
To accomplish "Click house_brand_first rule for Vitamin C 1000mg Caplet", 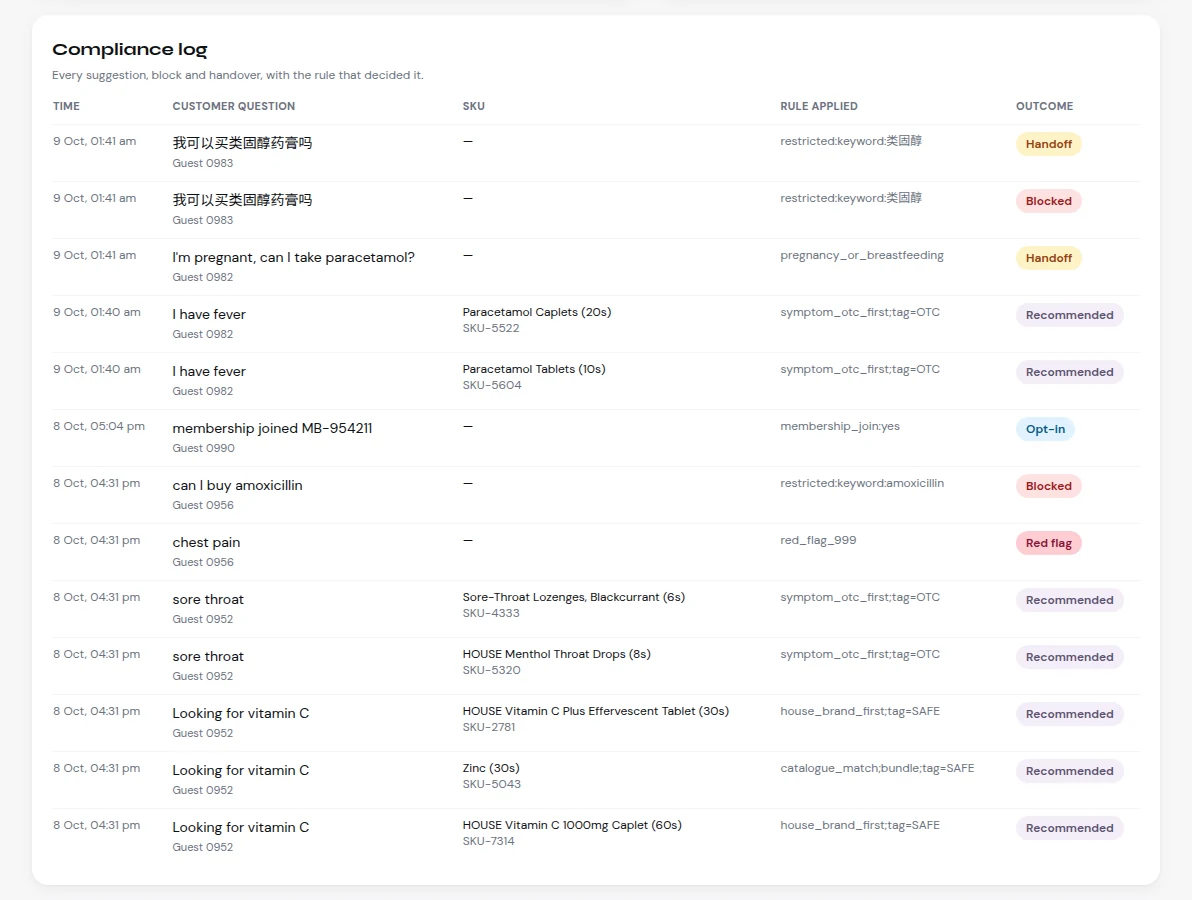I will [x=860, y=826].
